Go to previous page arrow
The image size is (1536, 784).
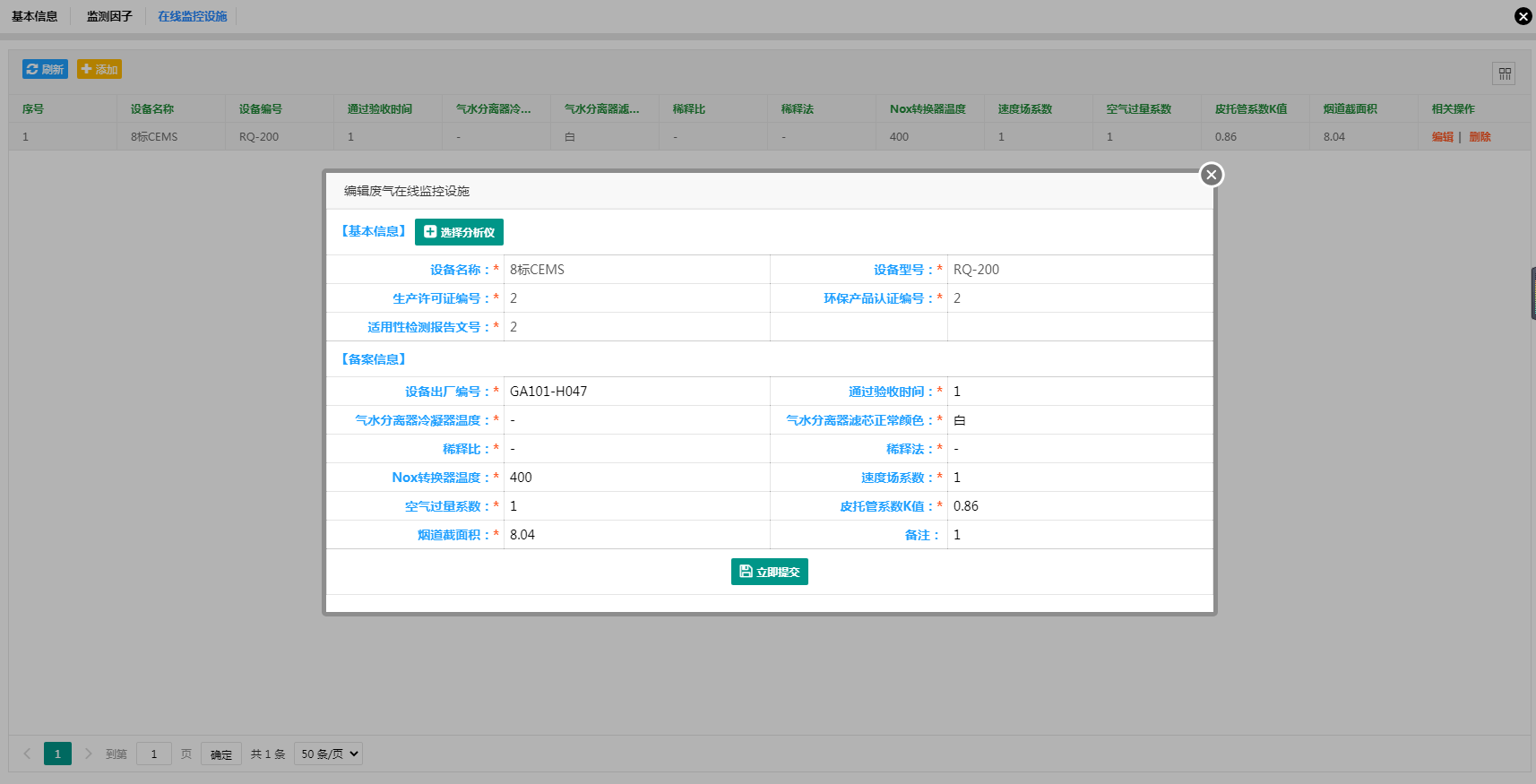(27, 754)
